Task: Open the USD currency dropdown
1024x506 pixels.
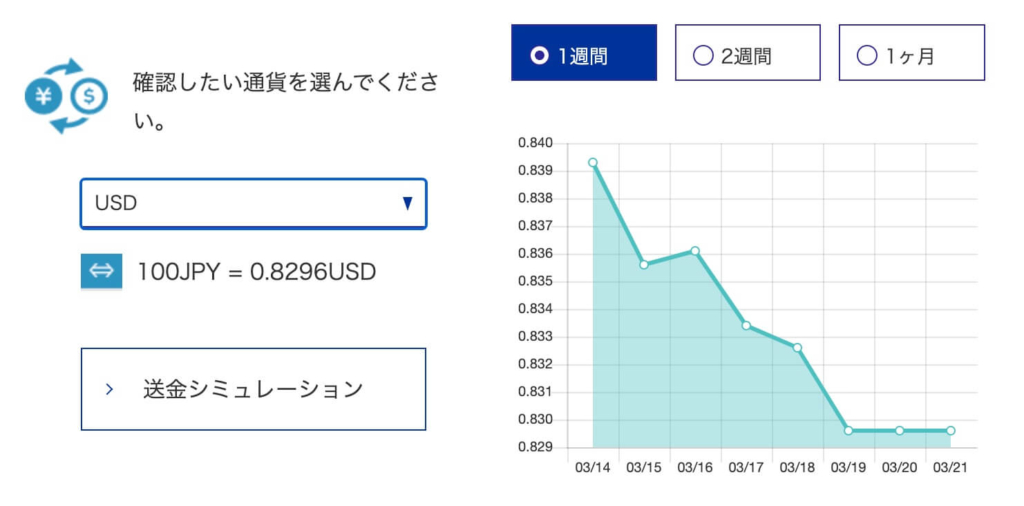Action: click(253, 204)
